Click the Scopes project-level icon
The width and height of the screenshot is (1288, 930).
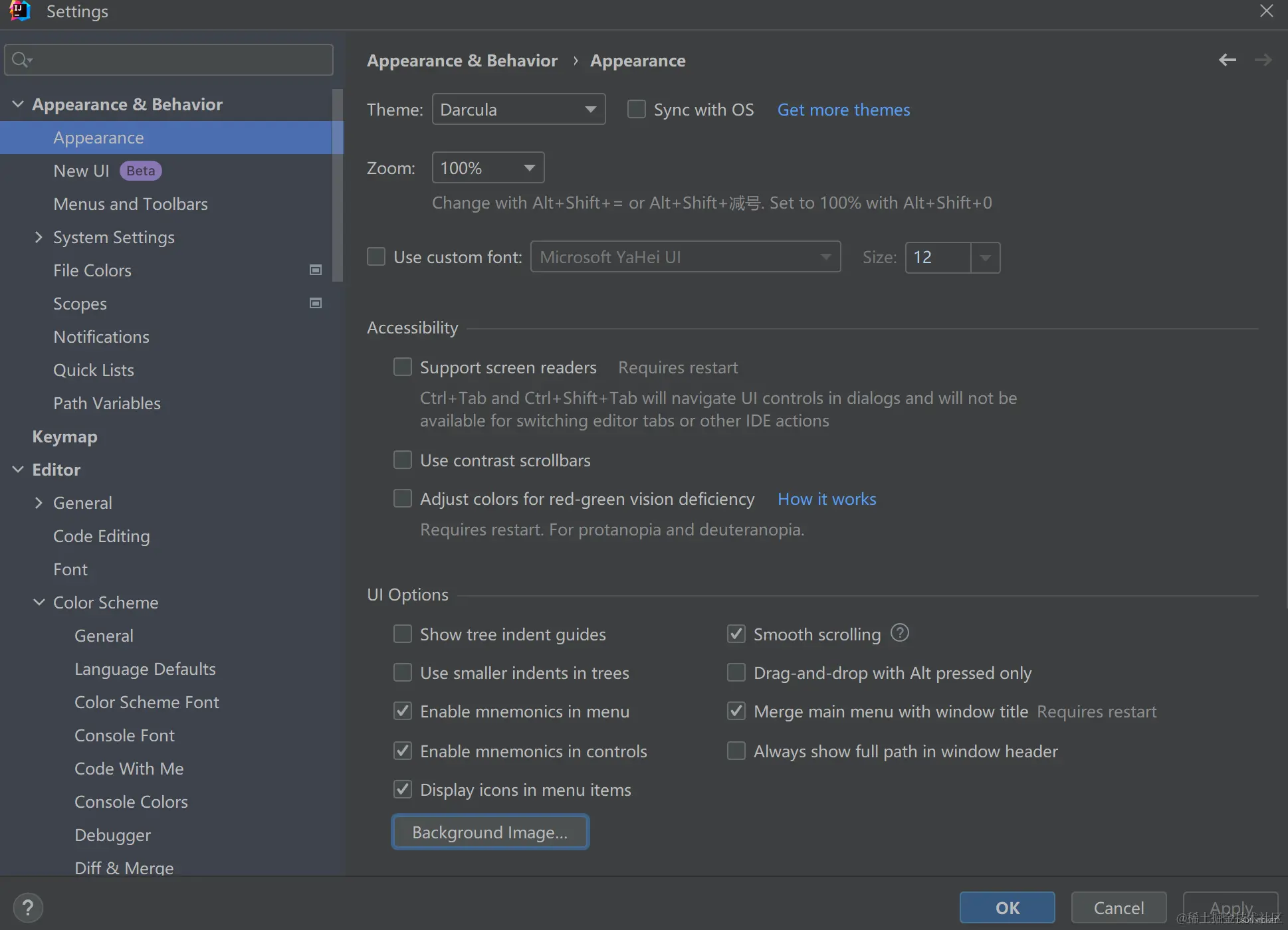(316, 303)
